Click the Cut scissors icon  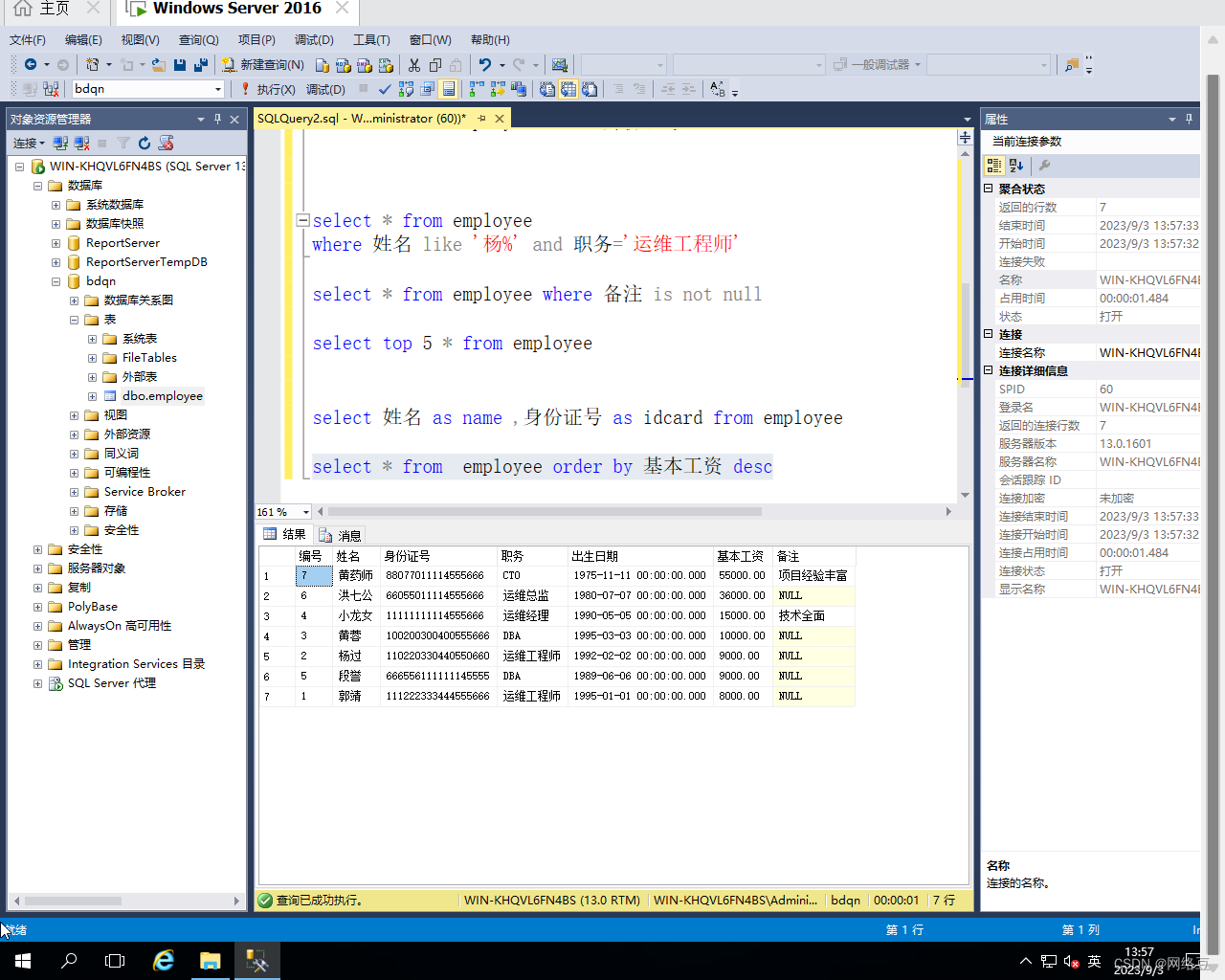[x=414, y=64]
